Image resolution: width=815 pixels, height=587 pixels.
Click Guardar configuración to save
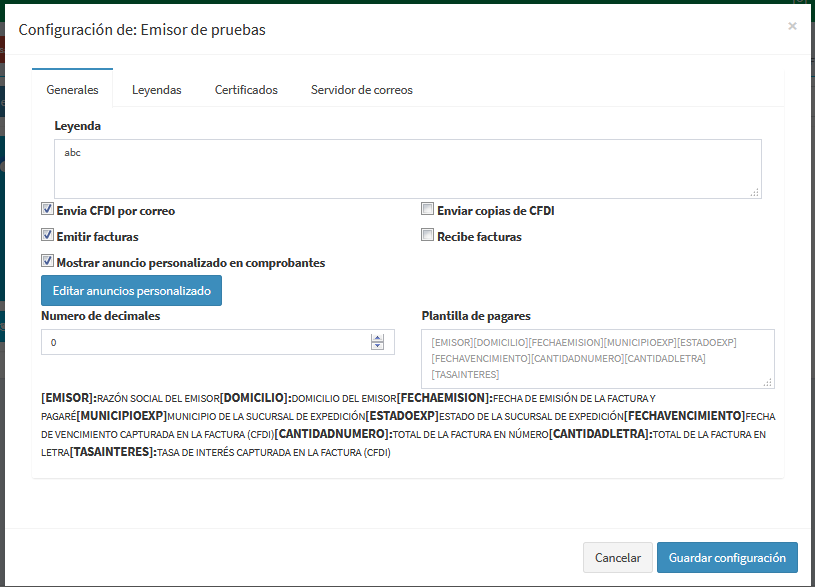(727, 558)
